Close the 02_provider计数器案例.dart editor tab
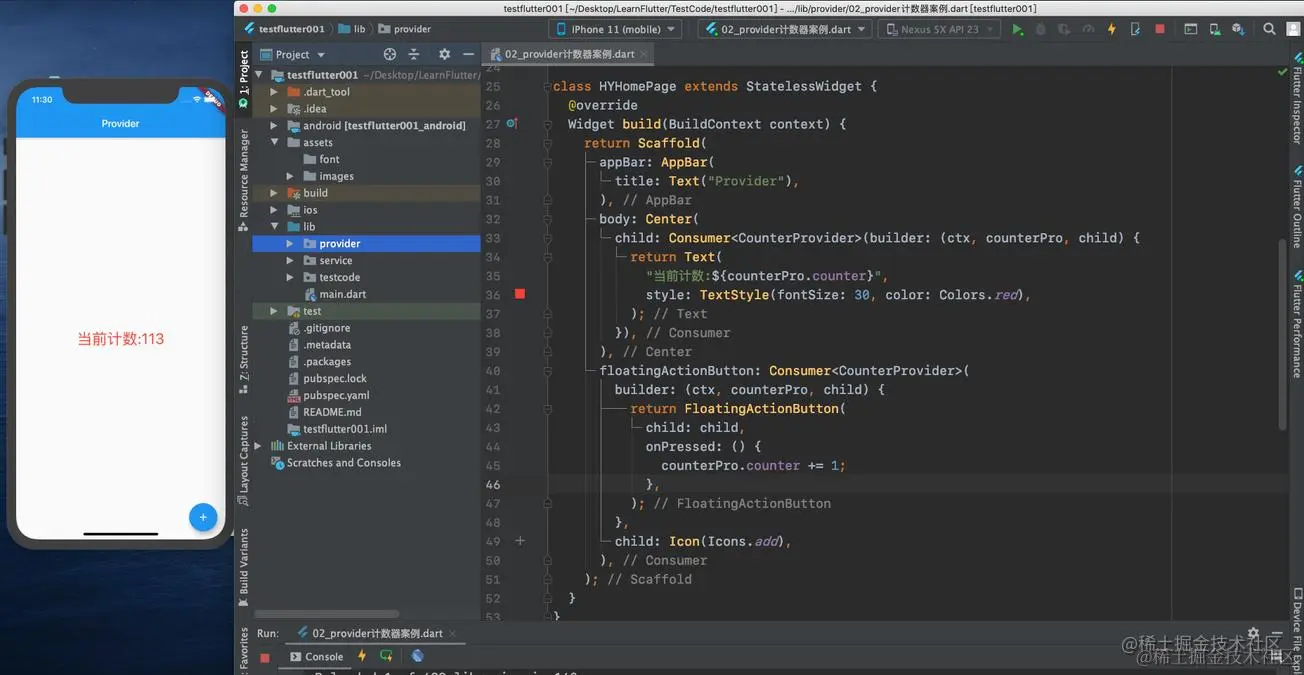Image resolution: width=1304 pixels, height=675 pixels. coord(645,55)
